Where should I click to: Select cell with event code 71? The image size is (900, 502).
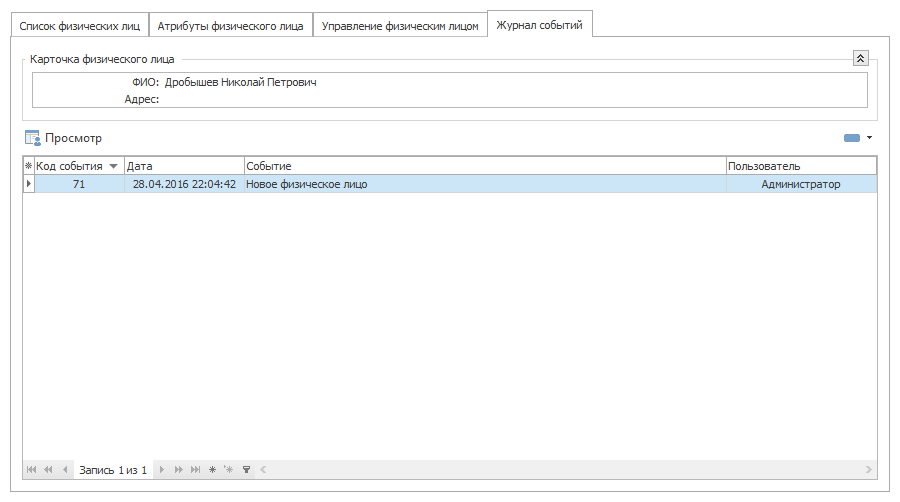(79, 184)
